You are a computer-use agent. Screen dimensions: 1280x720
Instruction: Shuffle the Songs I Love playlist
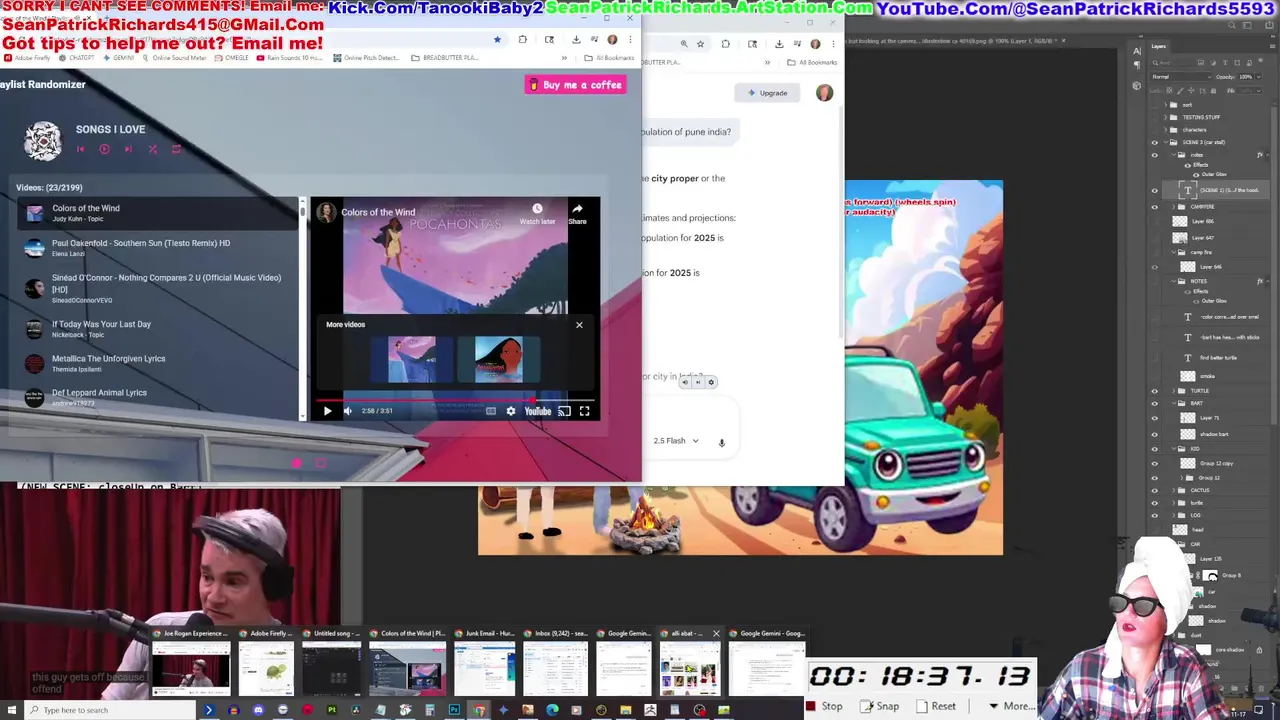pos(152,149)
